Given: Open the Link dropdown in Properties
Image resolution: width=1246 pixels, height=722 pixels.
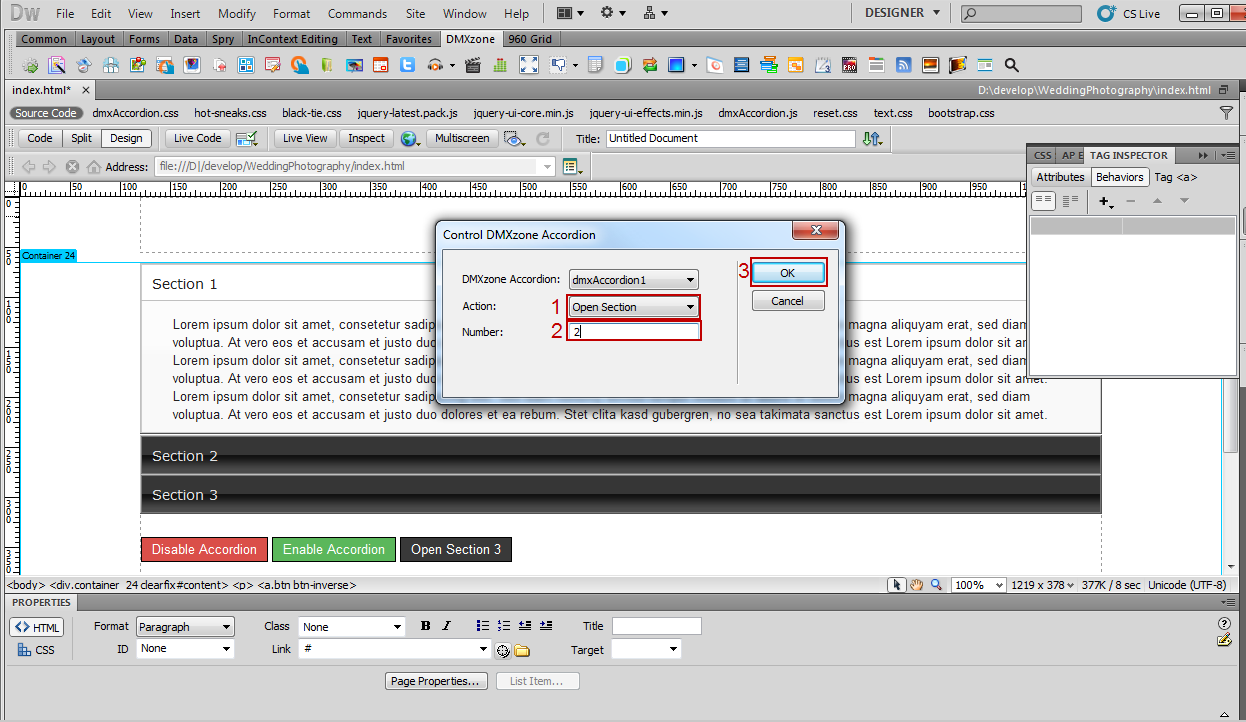Looking at the screenshot, I should click(394, 649).
